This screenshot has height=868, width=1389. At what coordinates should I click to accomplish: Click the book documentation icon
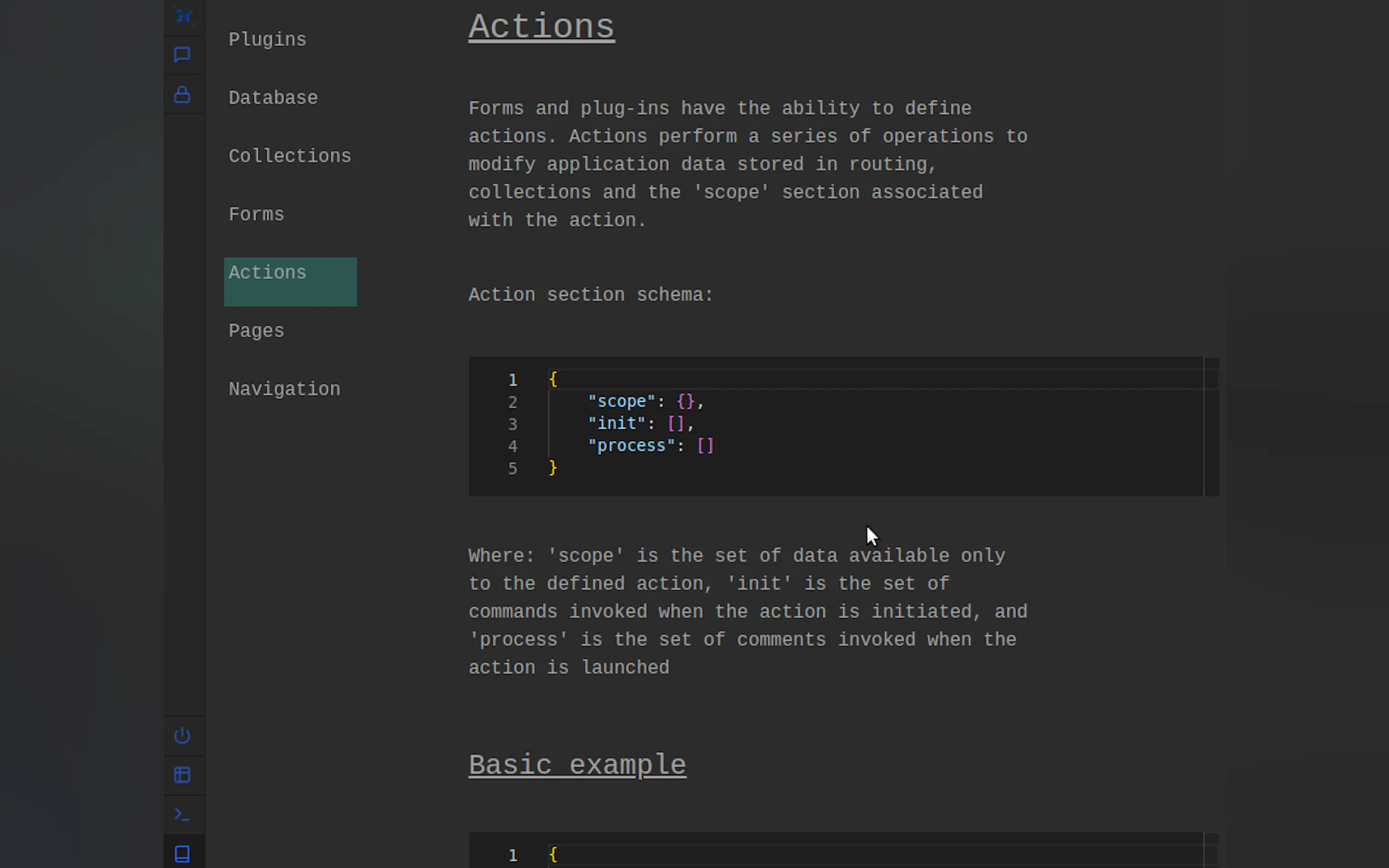[182, 854]
